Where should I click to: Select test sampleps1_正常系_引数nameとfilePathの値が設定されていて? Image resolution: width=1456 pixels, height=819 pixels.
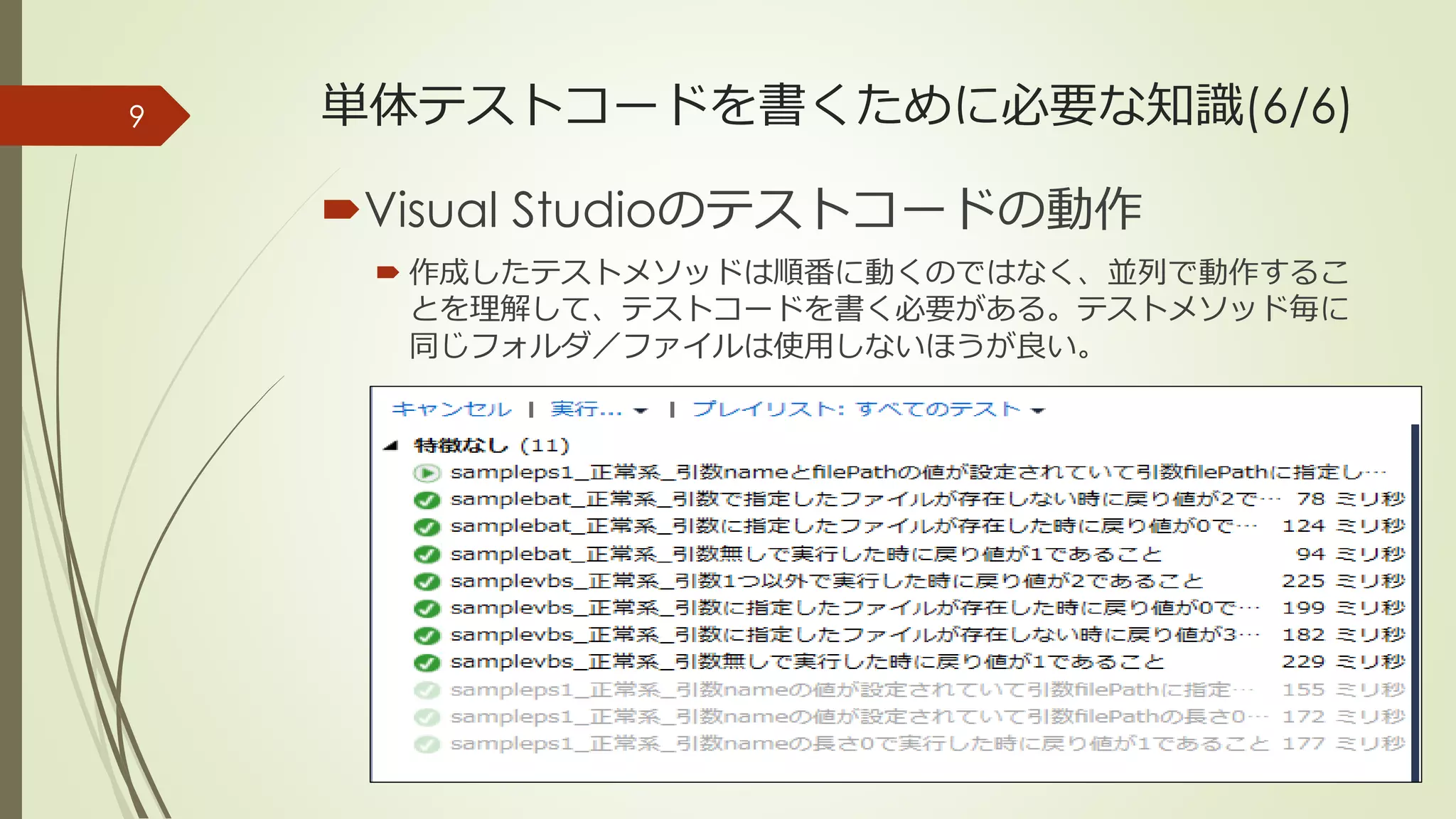pos(919,472)
